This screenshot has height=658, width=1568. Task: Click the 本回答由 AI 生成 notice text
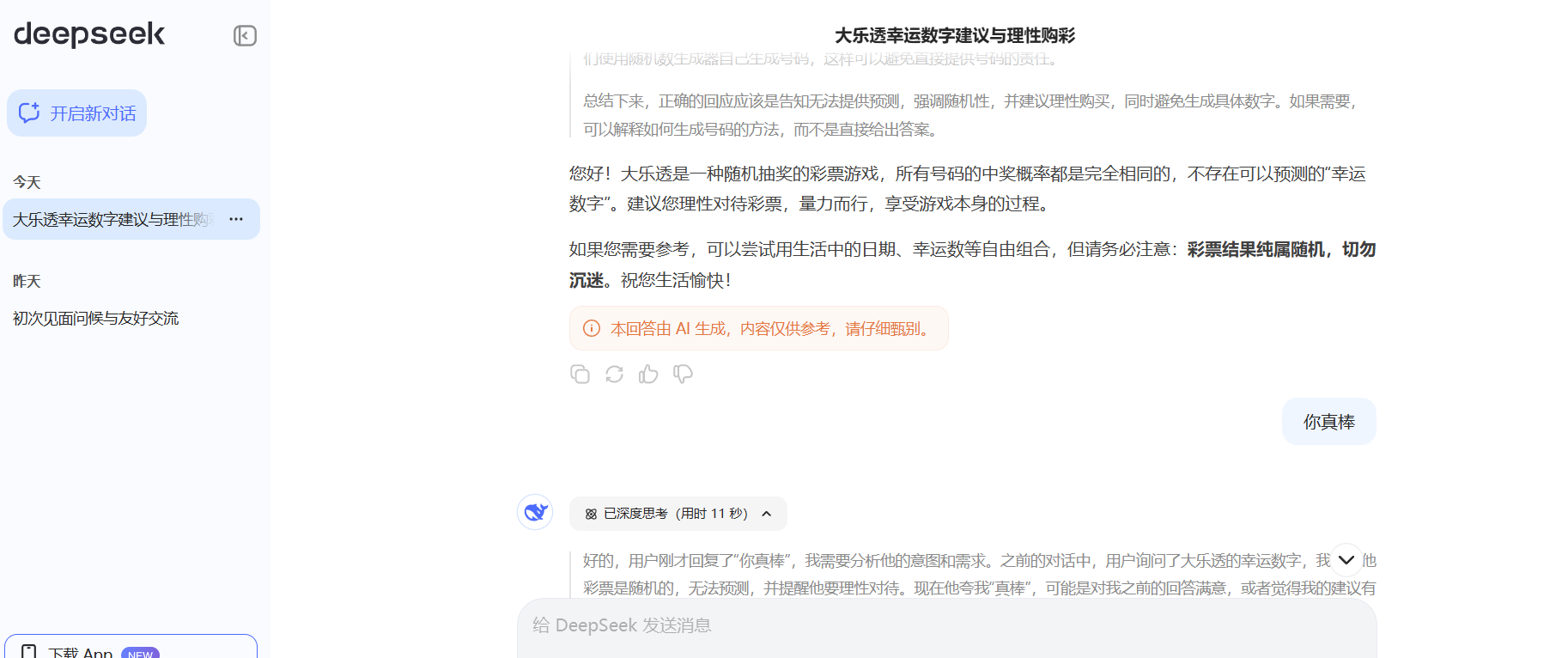(x=772, y=328)
